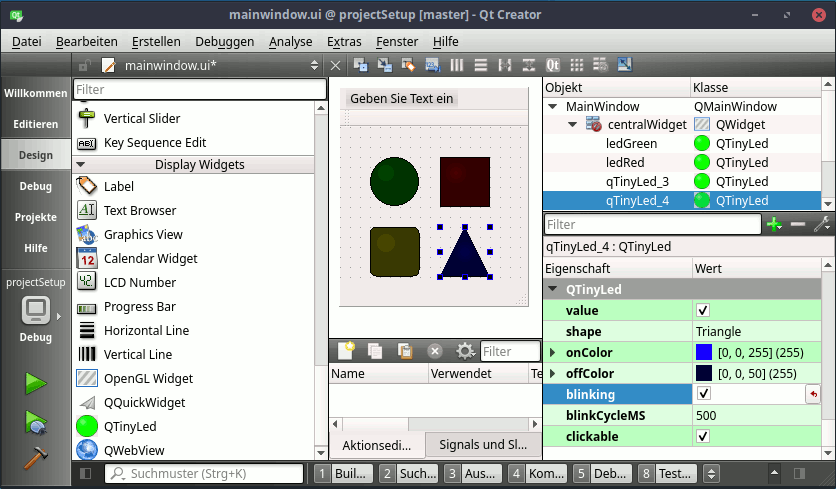Viewport: 836px width, 489px height.
Task: Select Edit Signals/Slots mode icon
Action: [384, 65]
